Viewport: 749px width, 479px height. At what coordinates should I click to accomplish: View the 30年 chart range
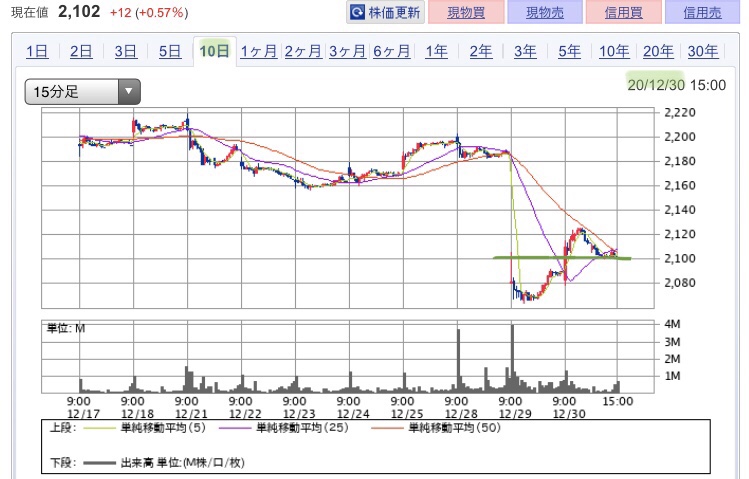point(703,51)
